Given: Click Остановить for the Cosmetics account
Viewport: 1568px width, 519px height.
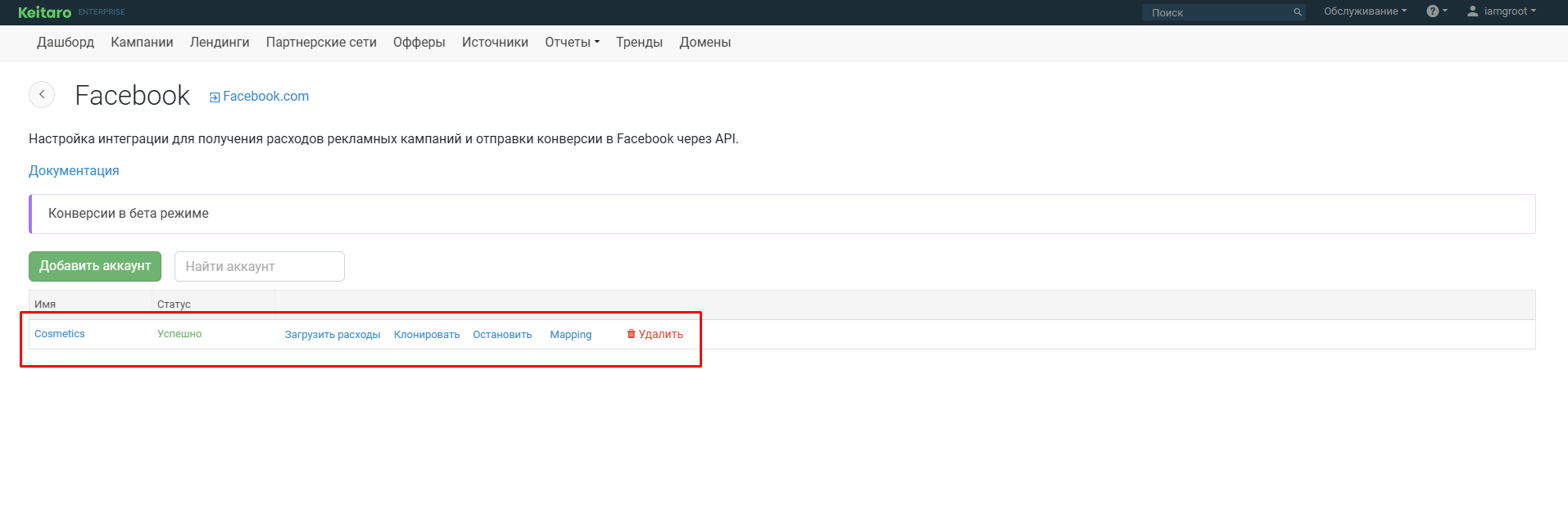Looking at the screenshot, I should pos(502,335).
